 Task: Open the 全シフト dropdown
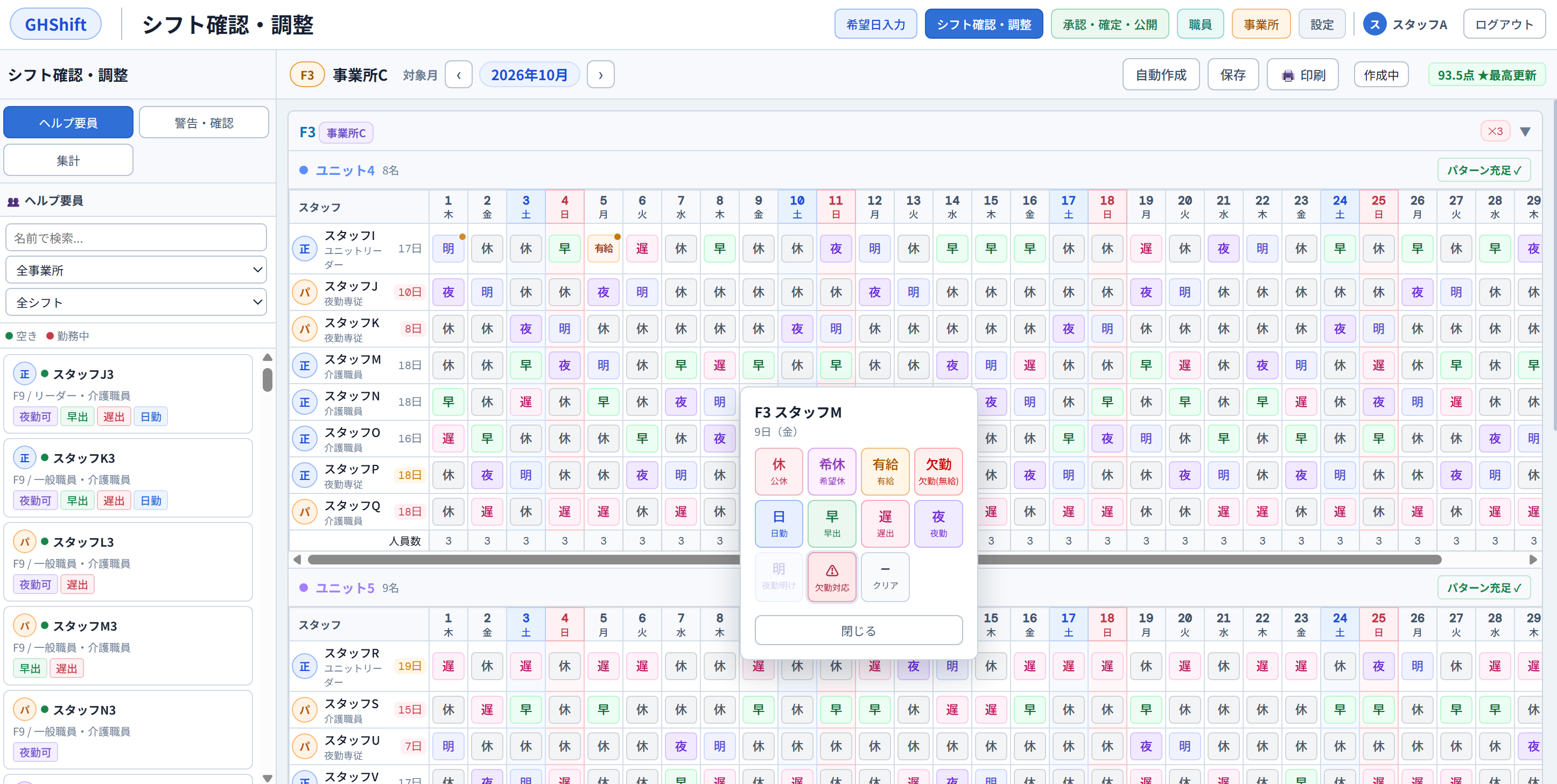coord(136,302)
